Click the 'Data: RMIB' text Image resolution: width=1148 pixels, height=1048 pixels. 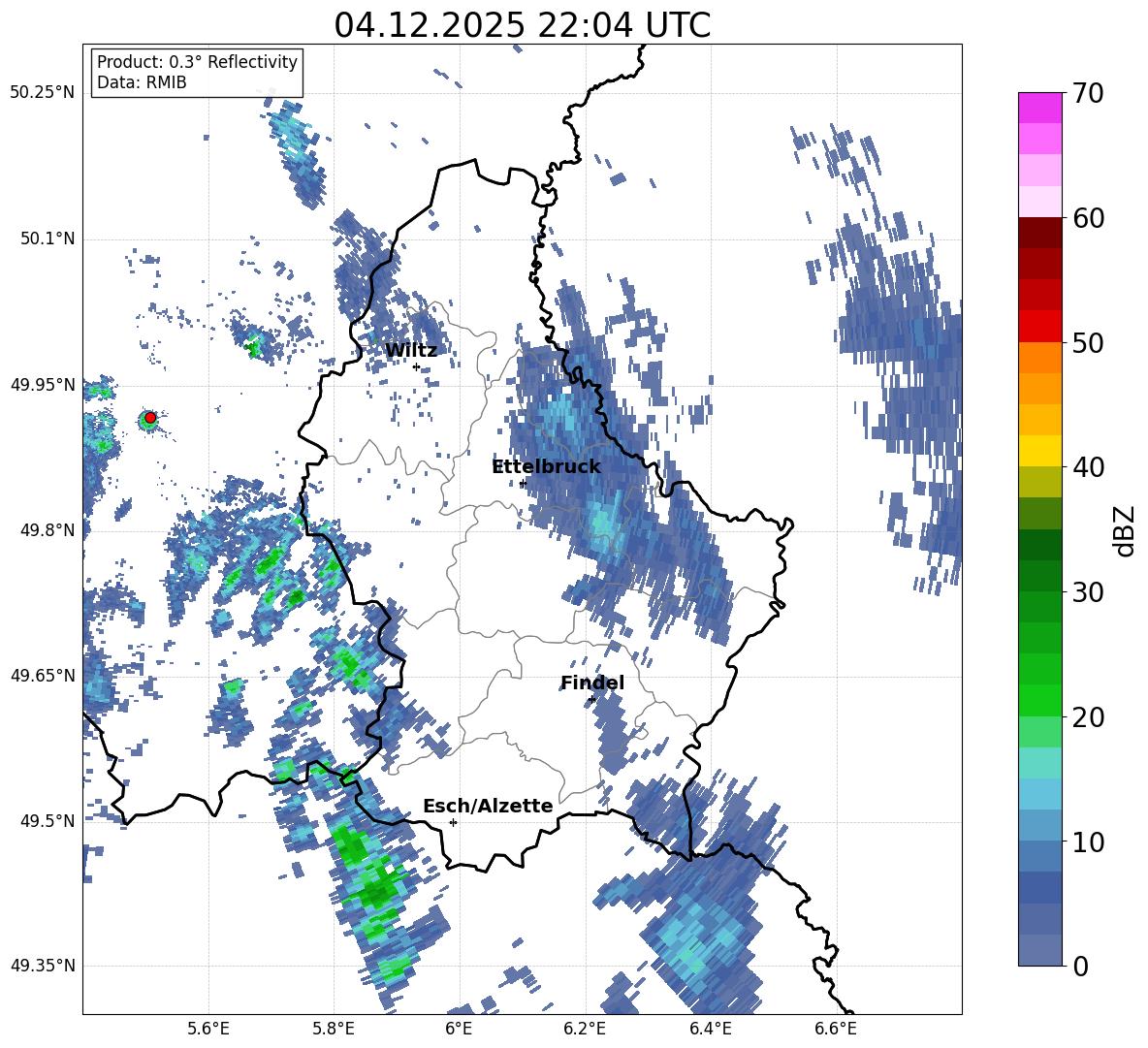click(142, 82)
